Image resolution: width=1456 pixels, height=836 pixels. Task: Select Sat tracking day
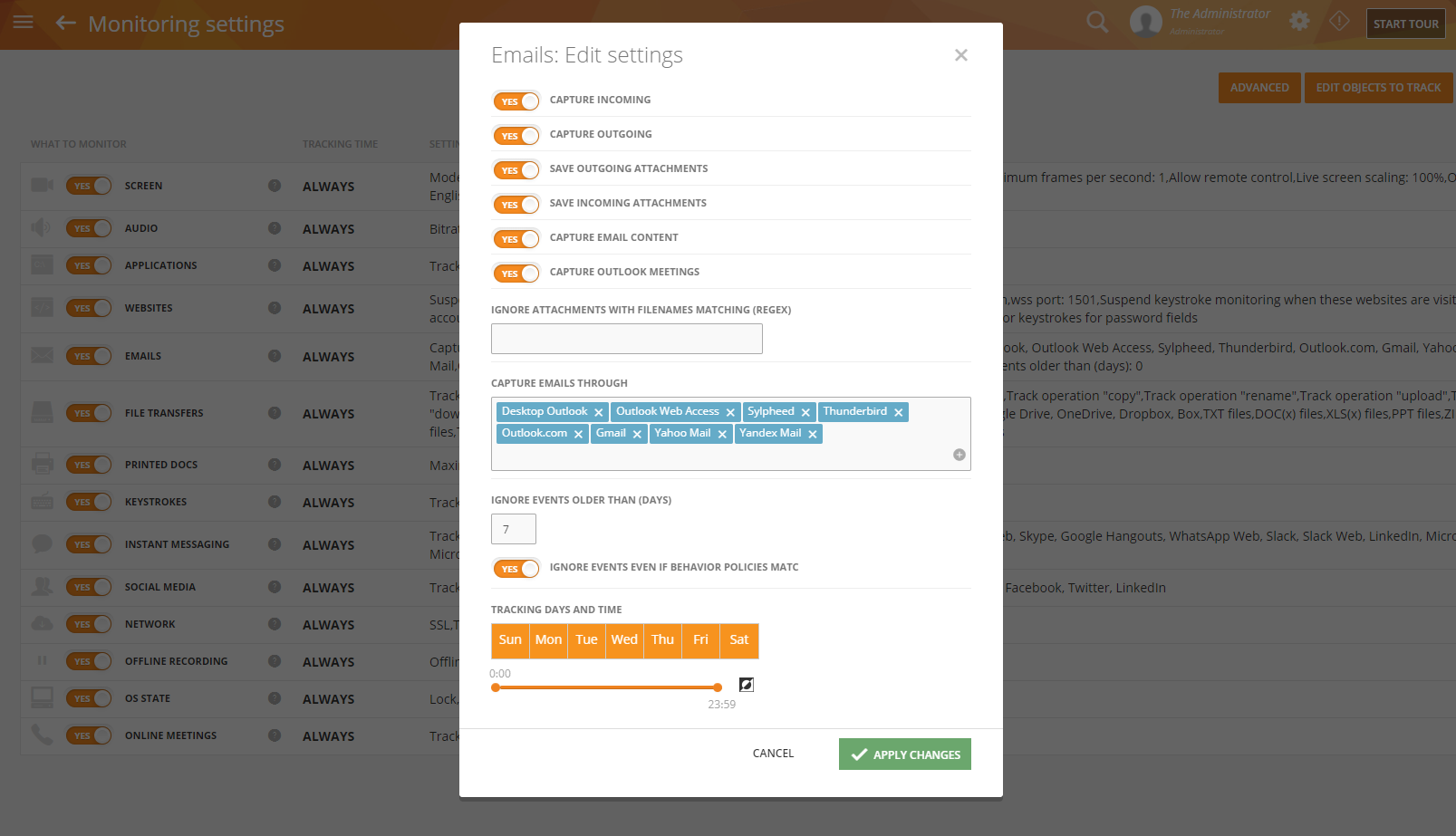pos(739,640)
